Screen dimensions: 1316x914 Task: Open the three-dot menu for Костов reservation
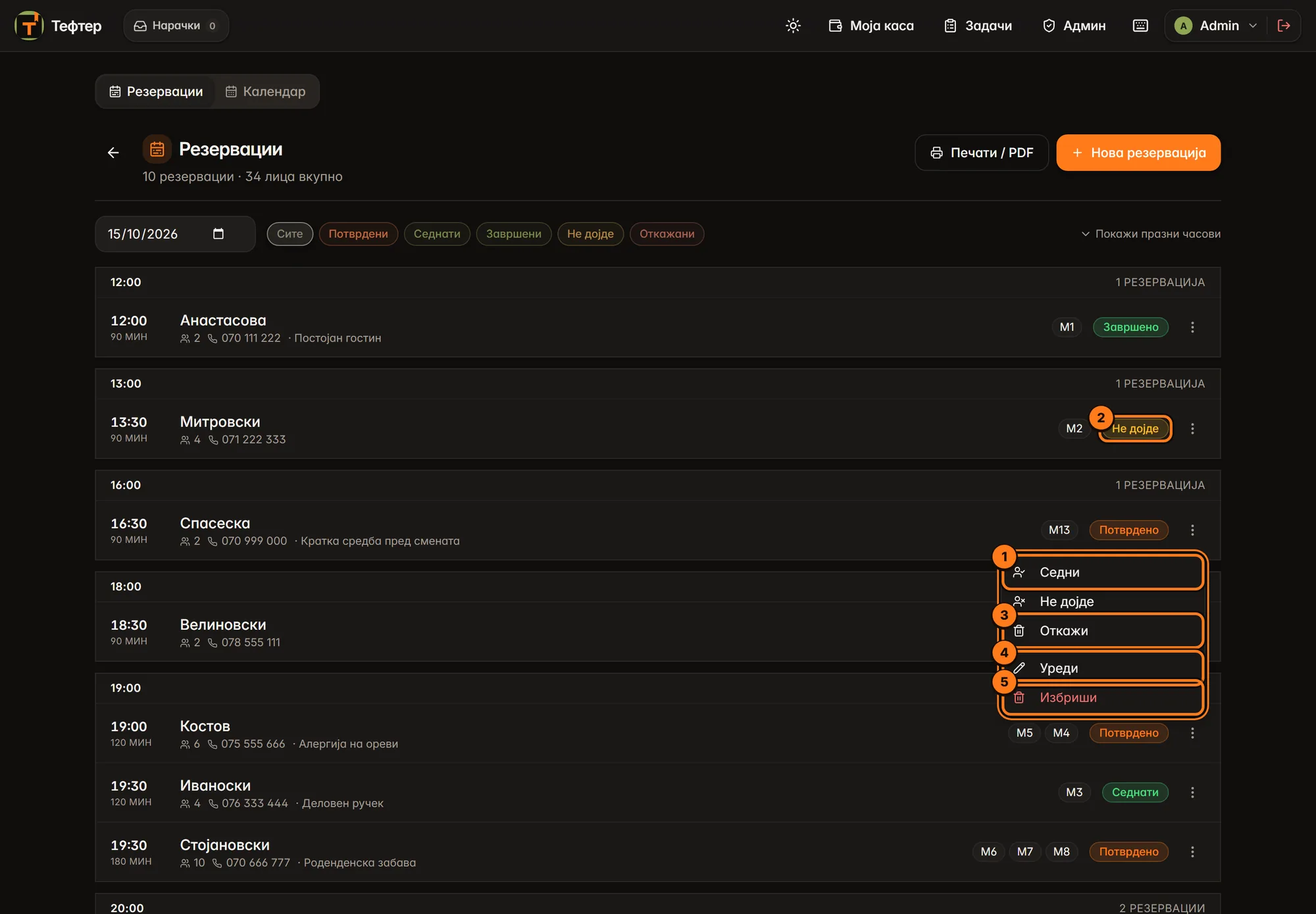pyautogui.click(x=1192, y=732)
